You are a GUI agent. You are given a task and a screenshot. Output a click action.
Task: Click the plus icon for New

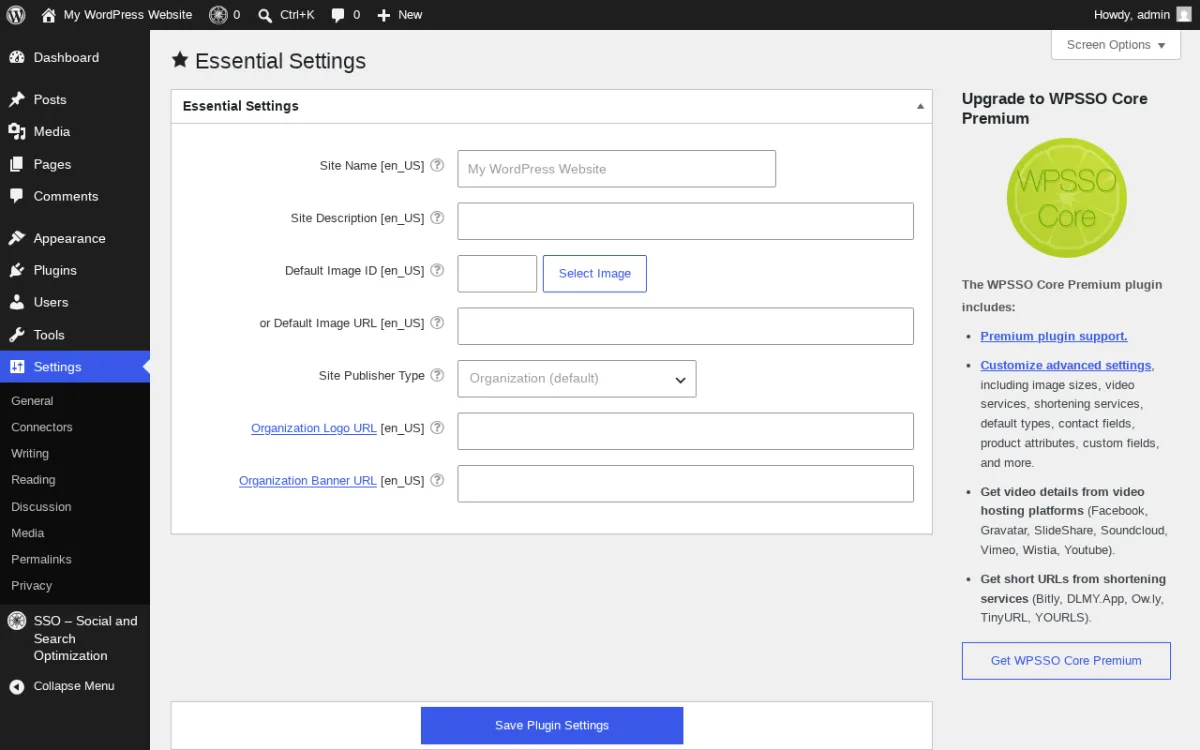(x=383, y=15)
